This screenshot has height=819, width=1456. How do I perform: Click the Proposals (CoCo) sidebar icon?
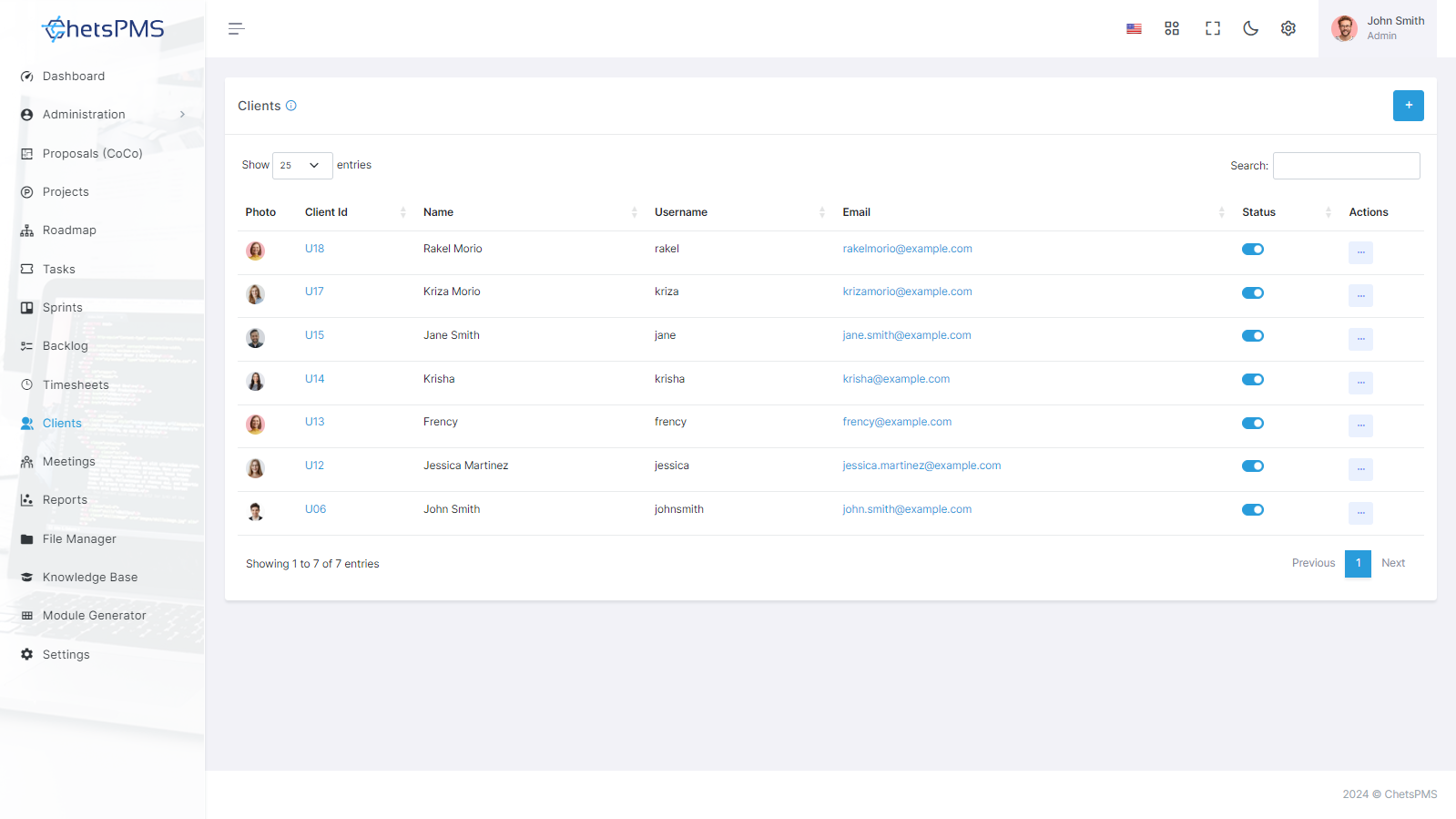click(x=26, y=154)
